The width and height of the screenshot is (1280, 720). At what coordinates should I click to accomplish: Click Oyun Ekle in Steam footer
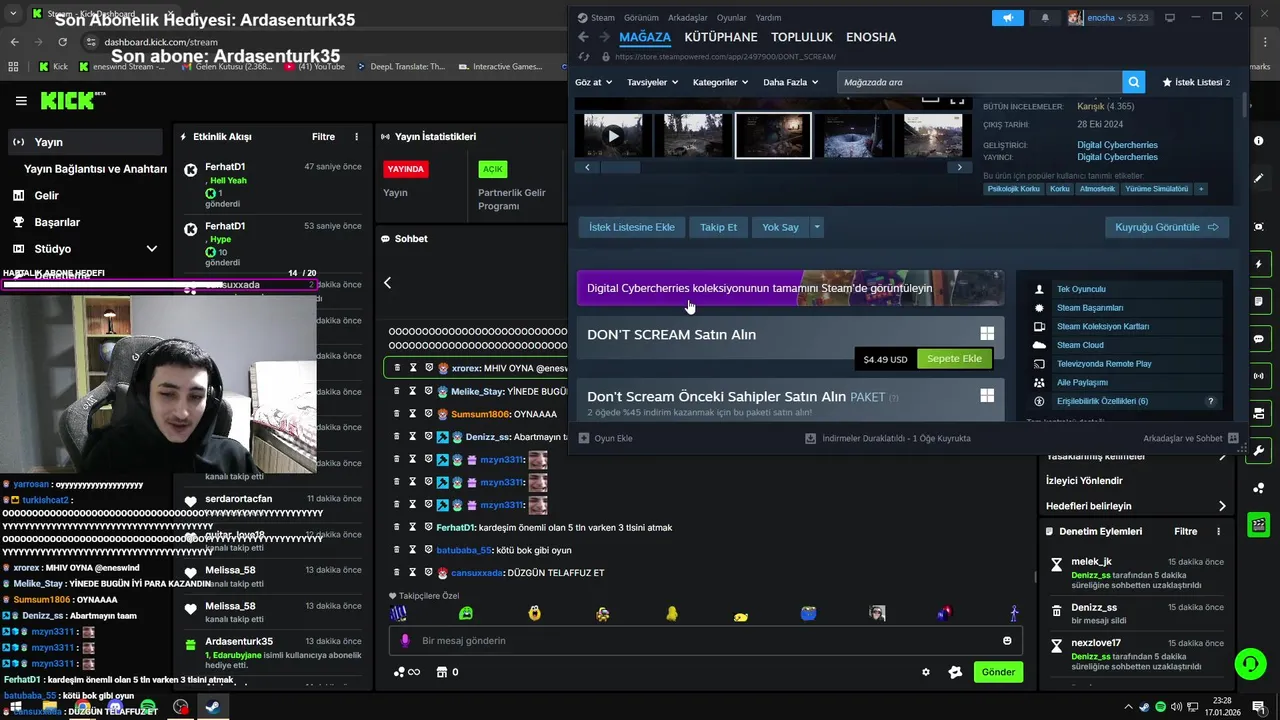tap(606, 438)
